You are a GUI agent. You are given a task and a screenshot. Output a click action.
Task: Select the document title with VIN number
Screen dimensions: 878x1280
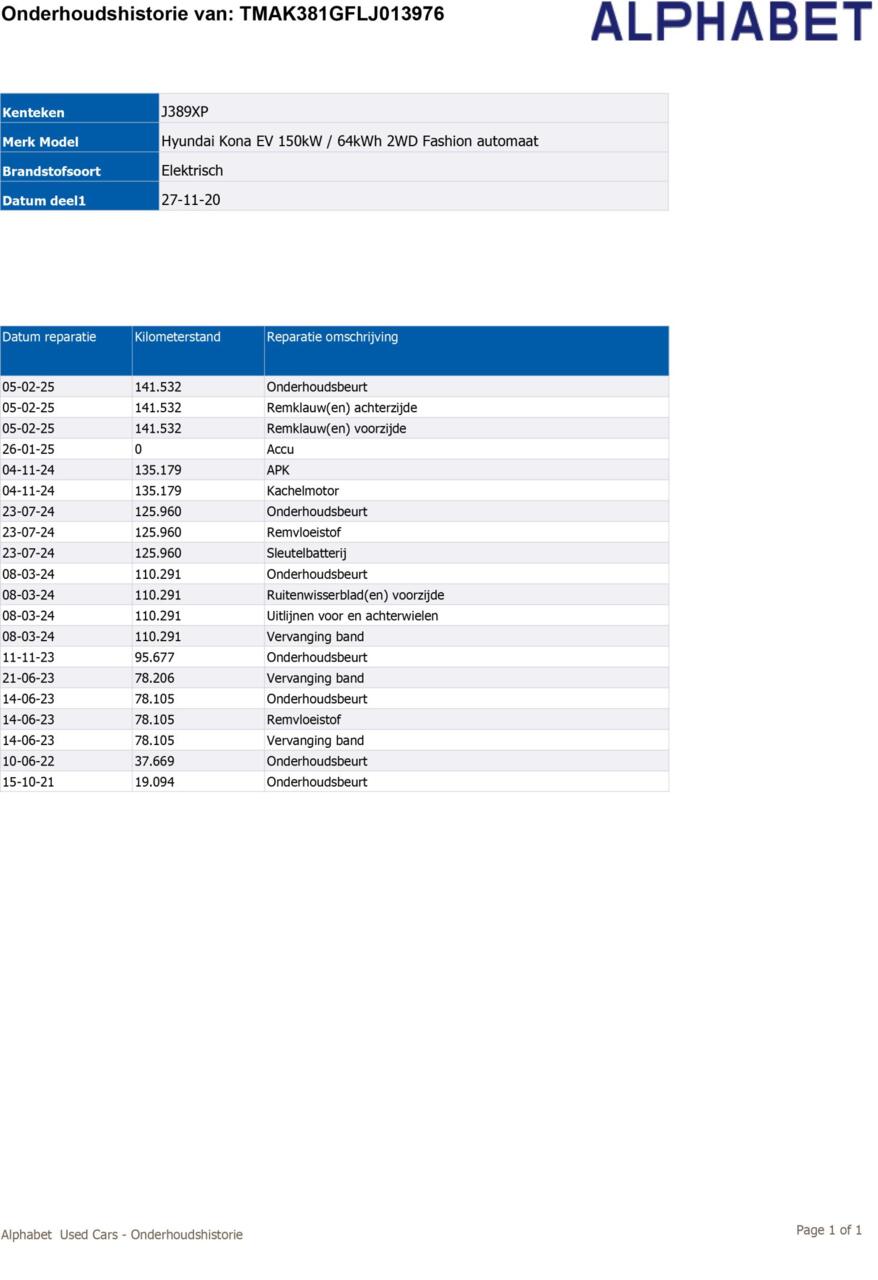[223, 14]
